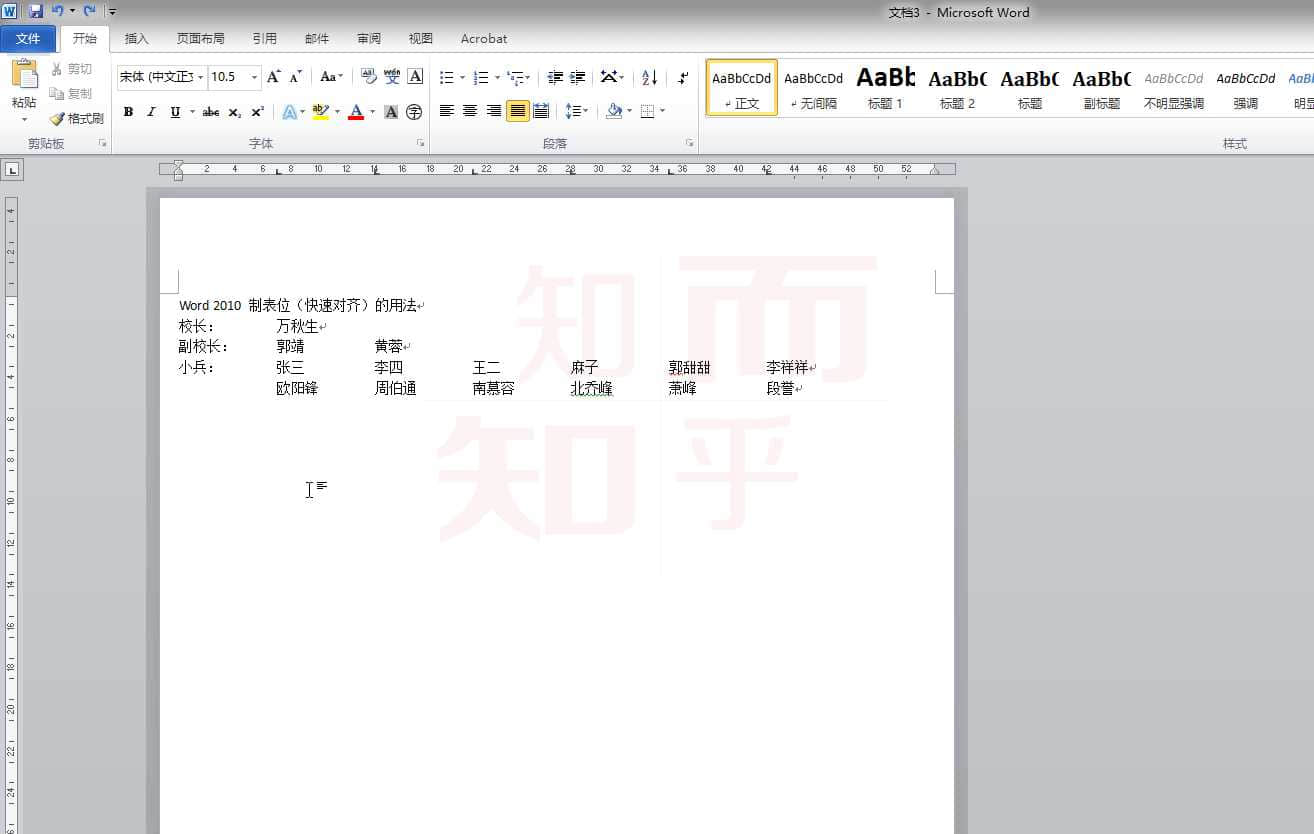Click the Phonetic Guide (wén) icon
The height and width of the screenshot is (834, 1314).
tap(392, 77)
